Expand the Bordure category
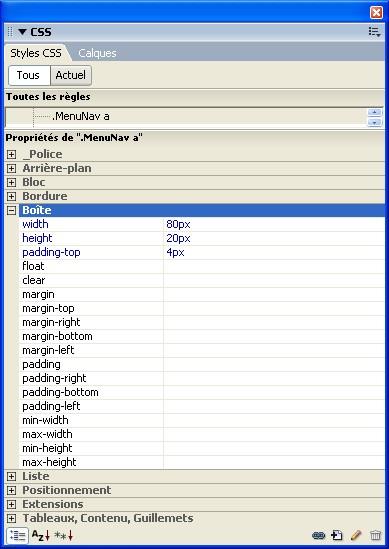The image size is (389, 549). (12, 196)
